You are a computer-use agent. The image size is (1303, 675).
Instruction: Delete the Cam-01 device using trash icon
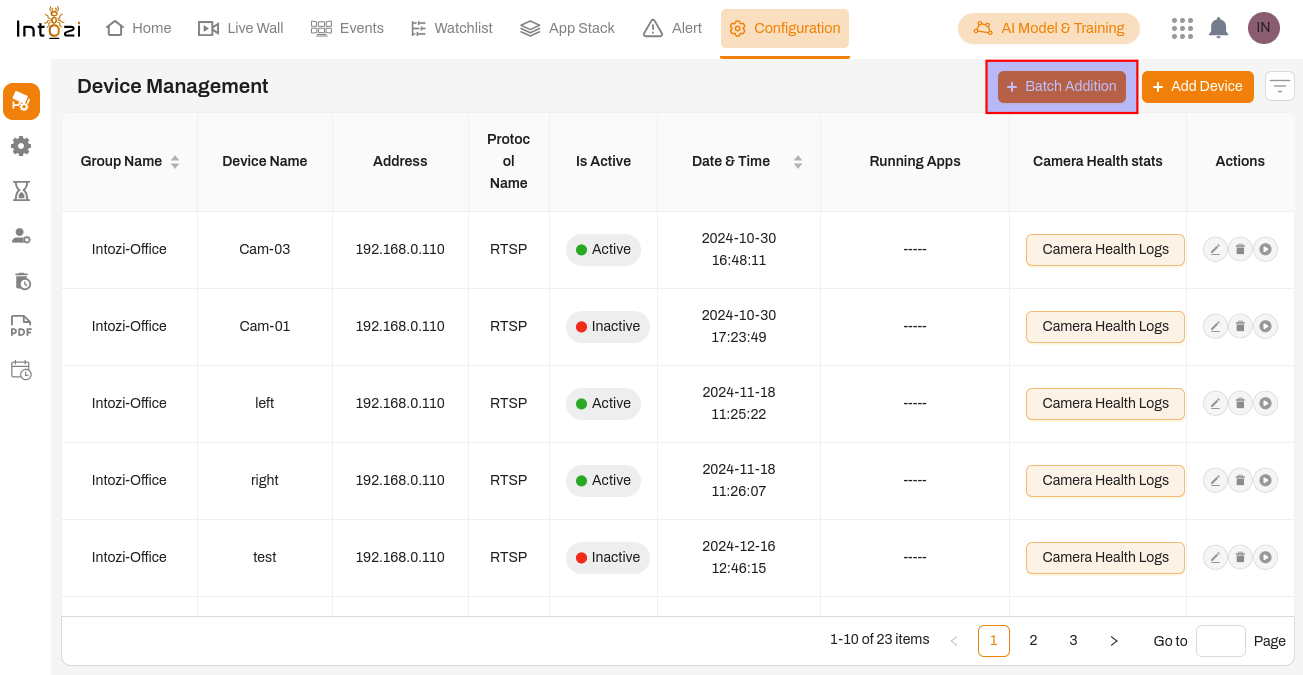(1240, 326)
